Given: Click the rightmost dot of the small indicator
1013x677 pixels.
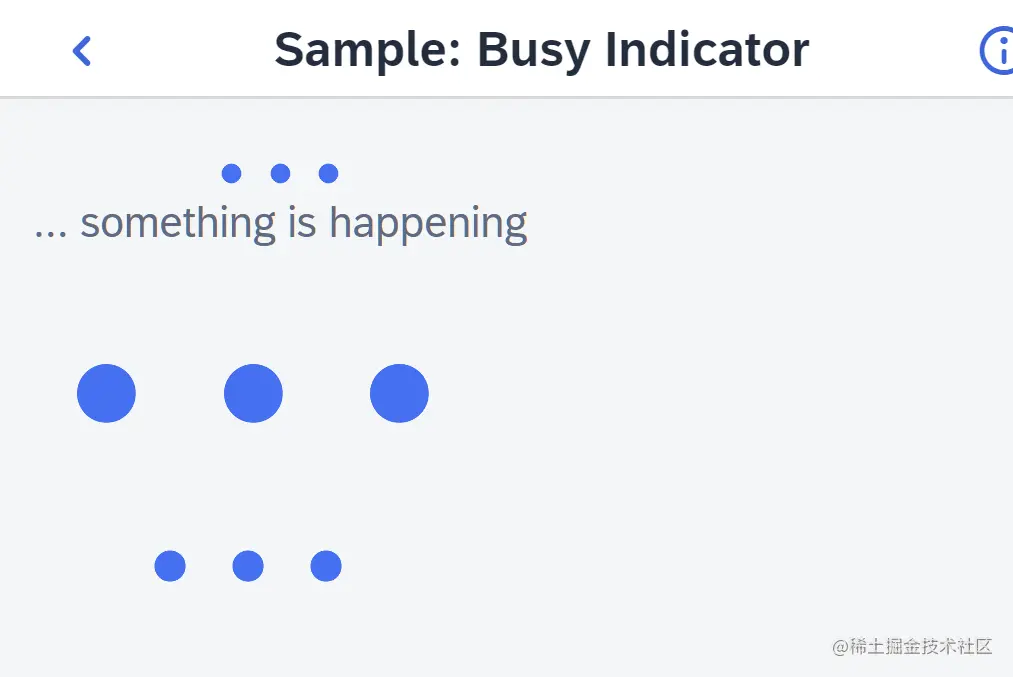Looking at the screenshot, I should click(x=327, y=173).
